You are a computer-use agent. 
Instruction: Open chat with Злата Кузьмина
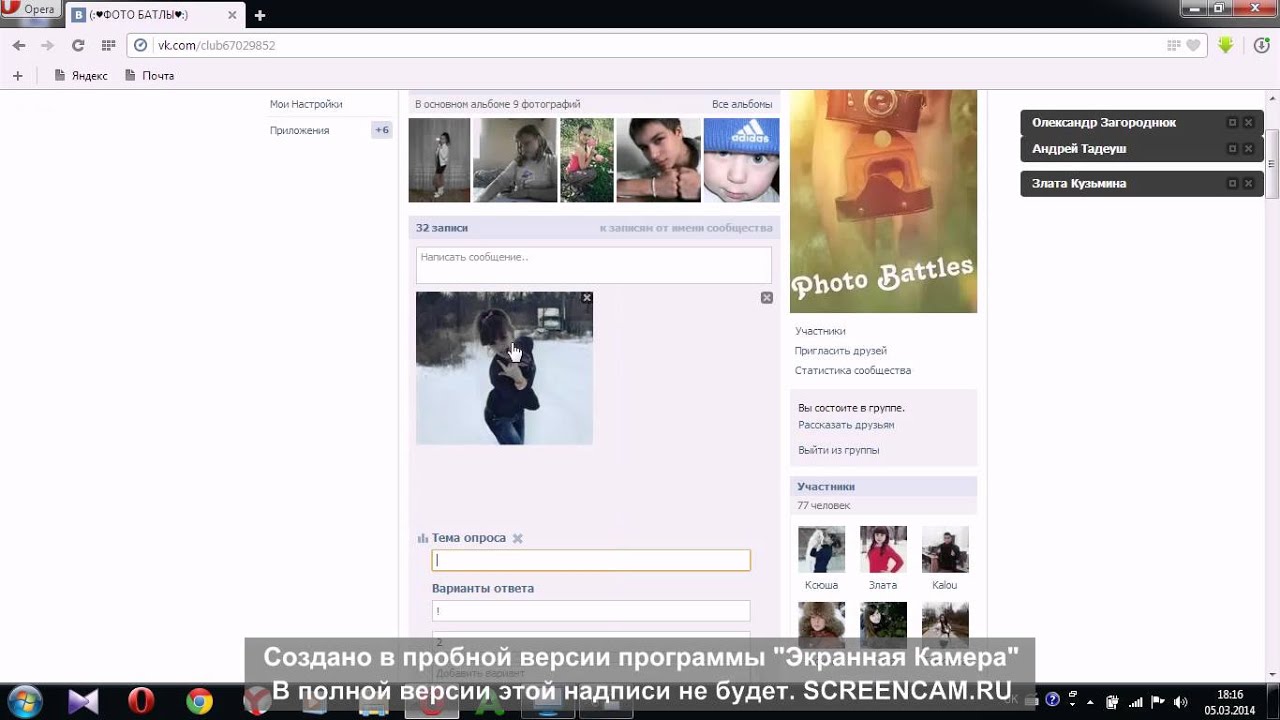pos(1079,183)
